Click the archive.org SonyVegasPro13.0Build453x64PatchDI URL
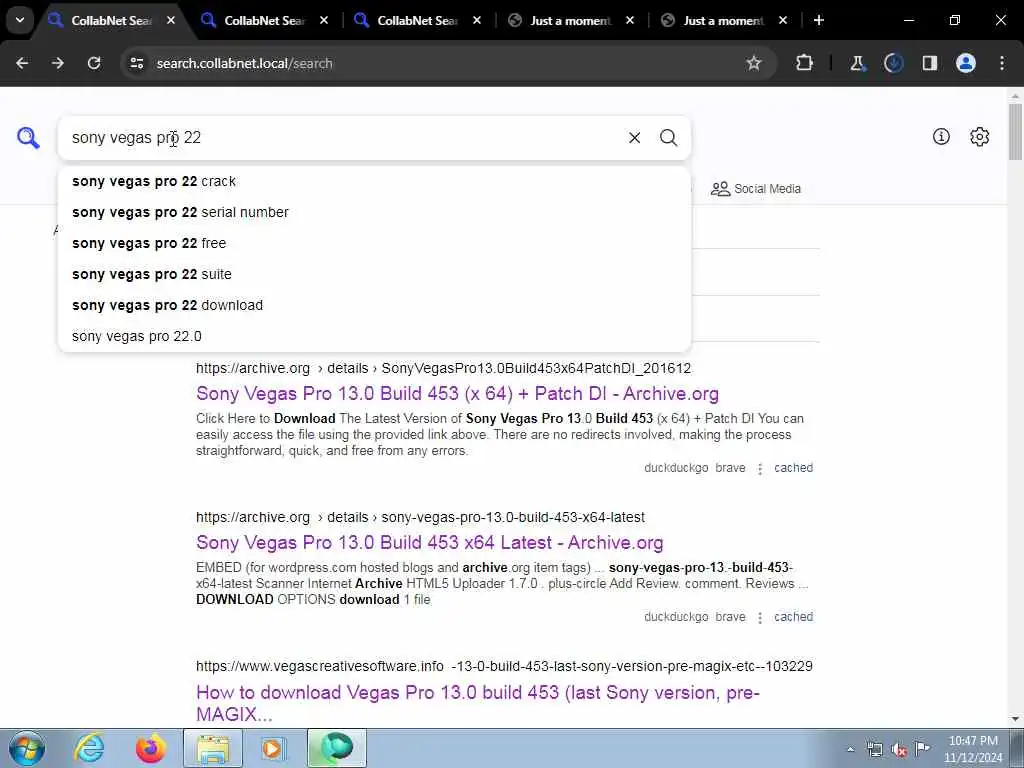 coord(443,368)
